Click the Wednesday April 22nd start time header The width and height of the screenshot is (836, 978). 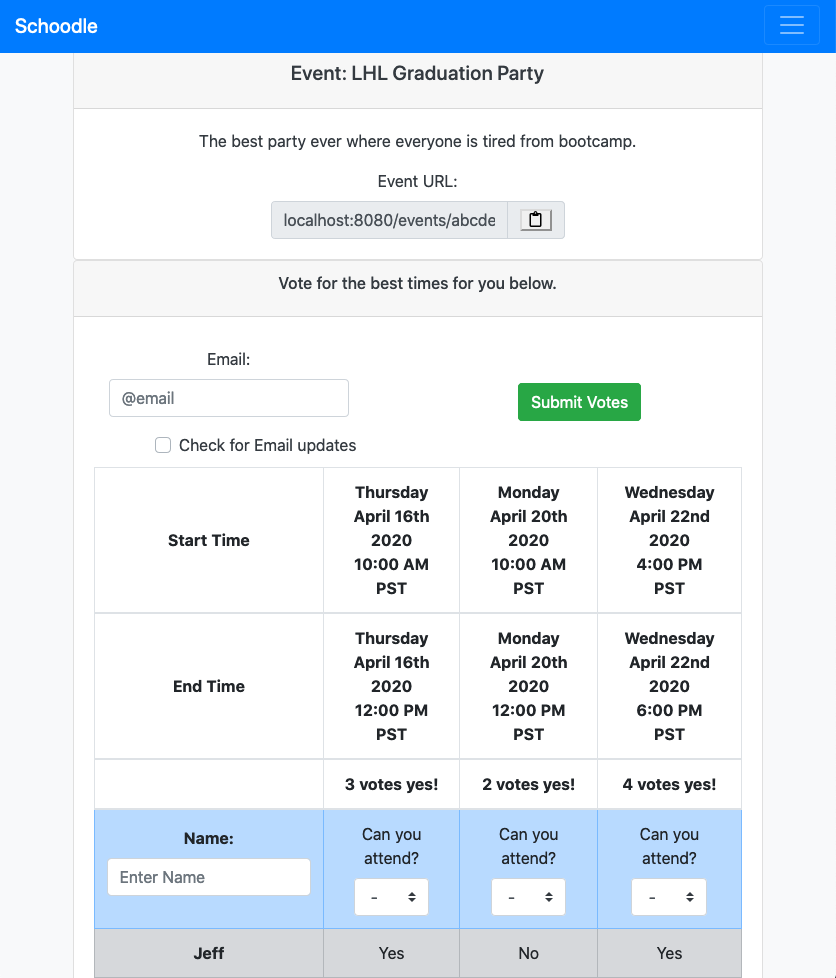click(669, 540)
